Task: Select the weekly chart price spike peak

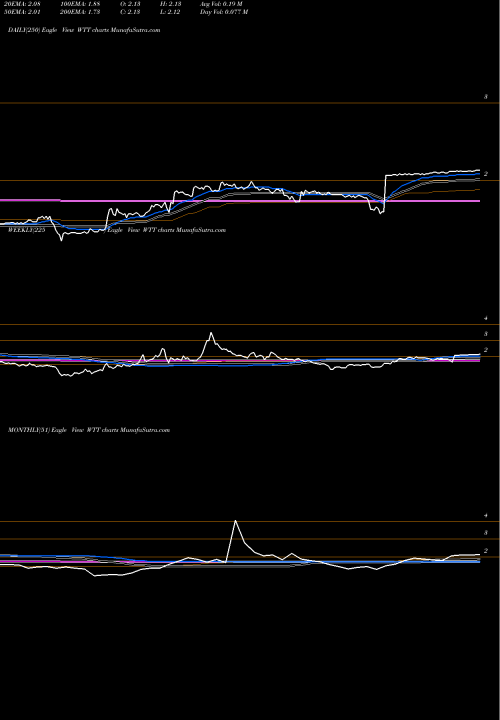Action: [x=211, y=333]
